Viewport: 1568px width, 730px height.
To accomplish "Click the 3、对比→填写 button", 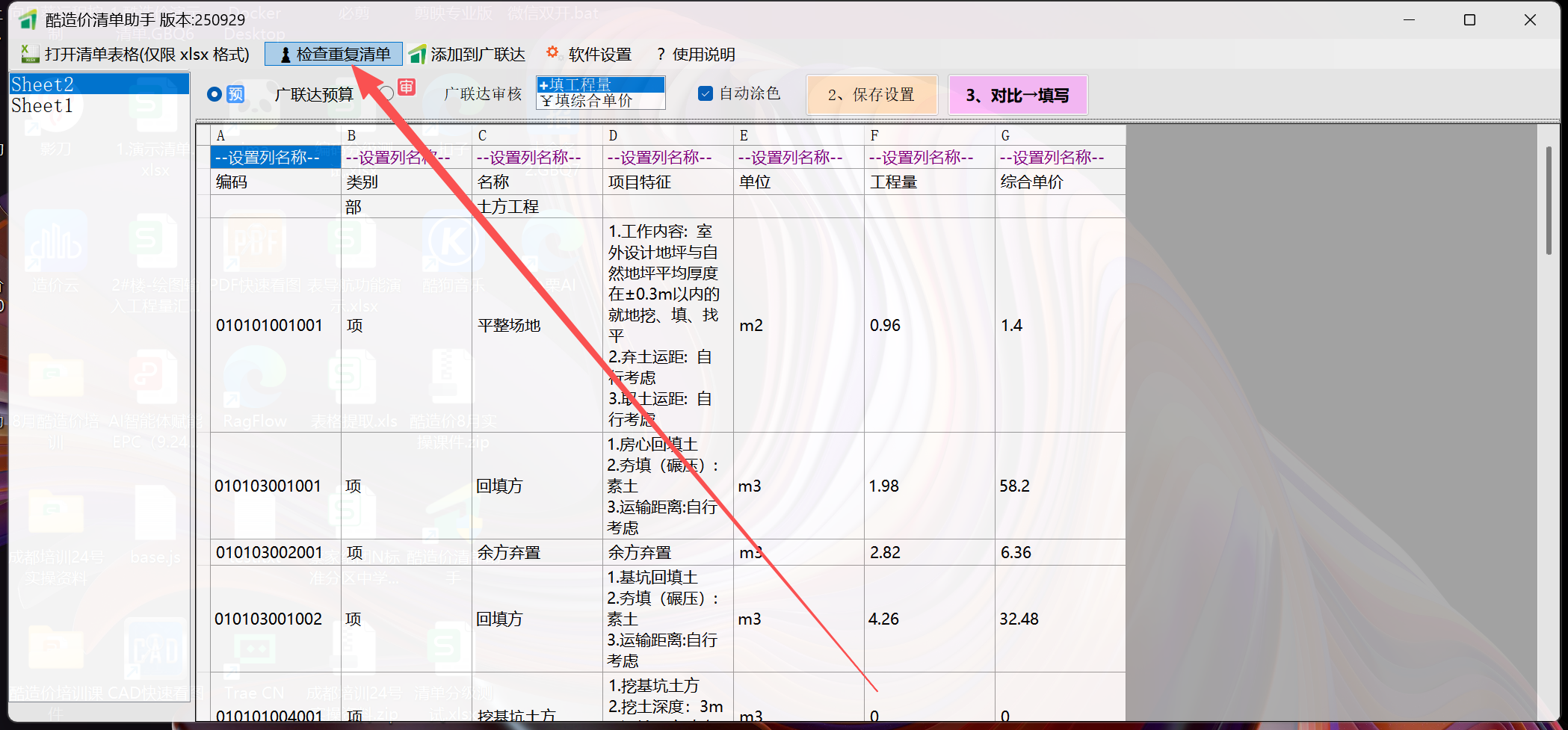I will 1017,96.
